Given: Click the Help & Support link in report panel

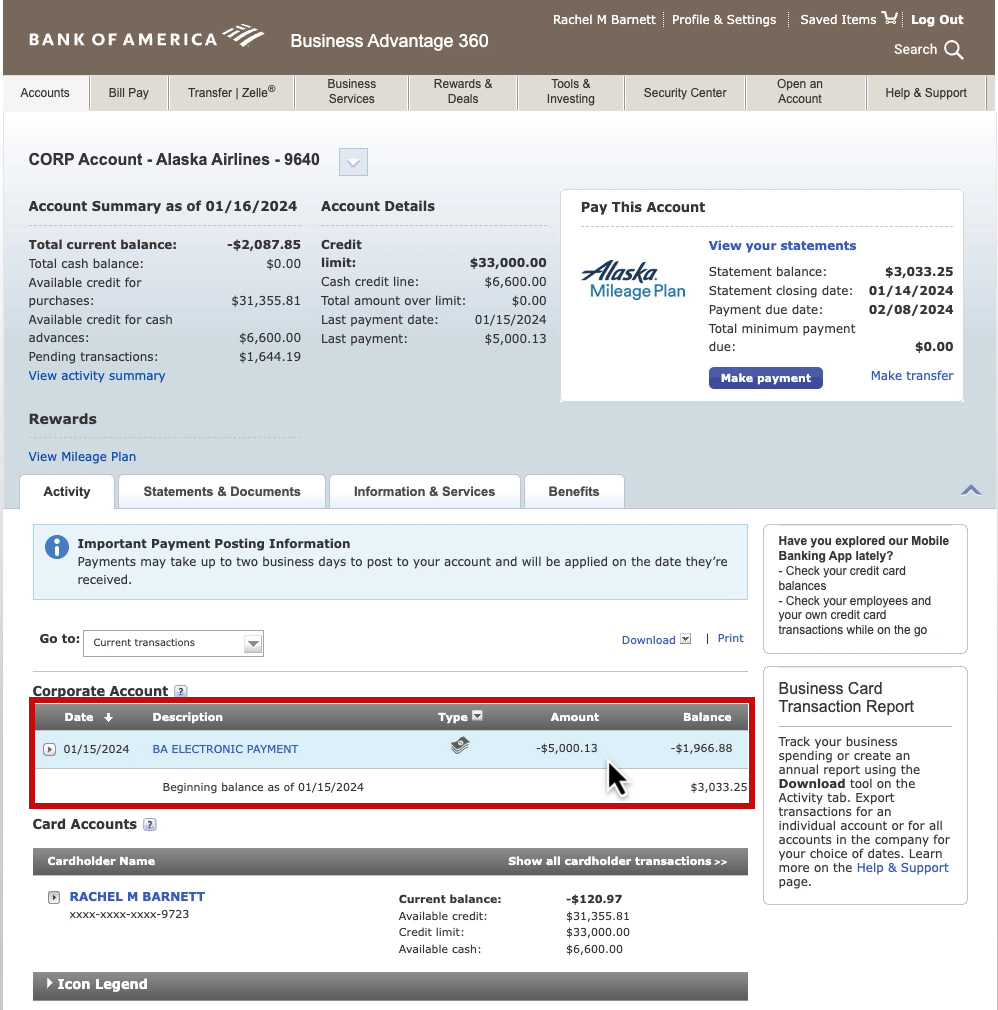Looking at the screenshot, I should point(902,868).
